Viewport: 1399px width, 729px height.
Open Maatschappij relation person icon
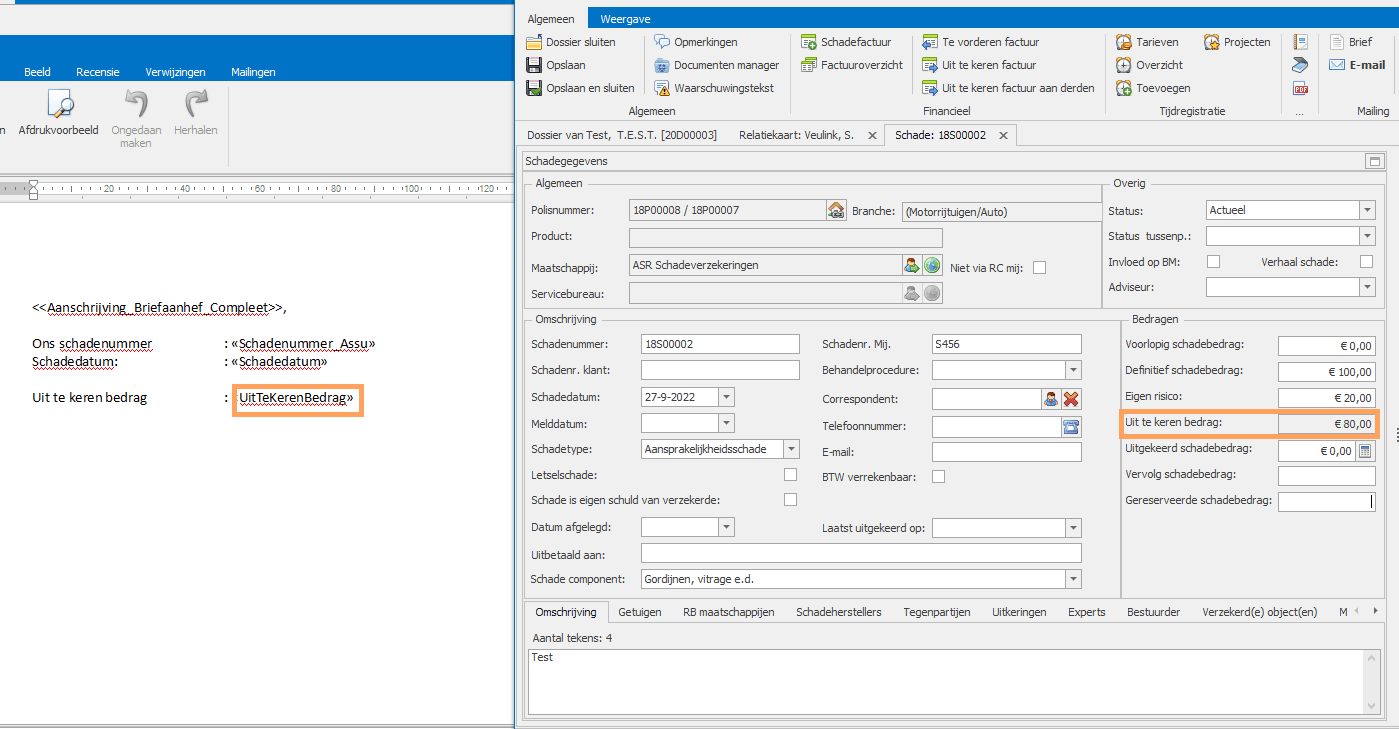tap(912, 265)
